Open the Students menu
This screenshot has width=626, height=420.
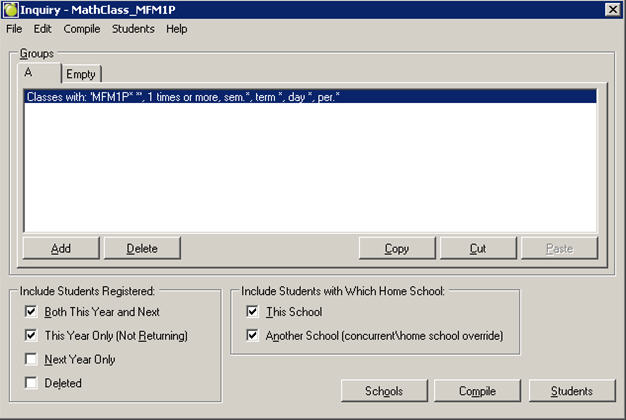tap(133, 29)
